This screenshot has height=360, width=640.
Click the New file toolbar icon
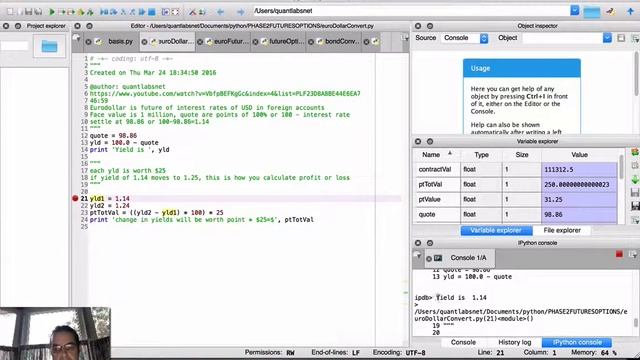pos(10,12)
